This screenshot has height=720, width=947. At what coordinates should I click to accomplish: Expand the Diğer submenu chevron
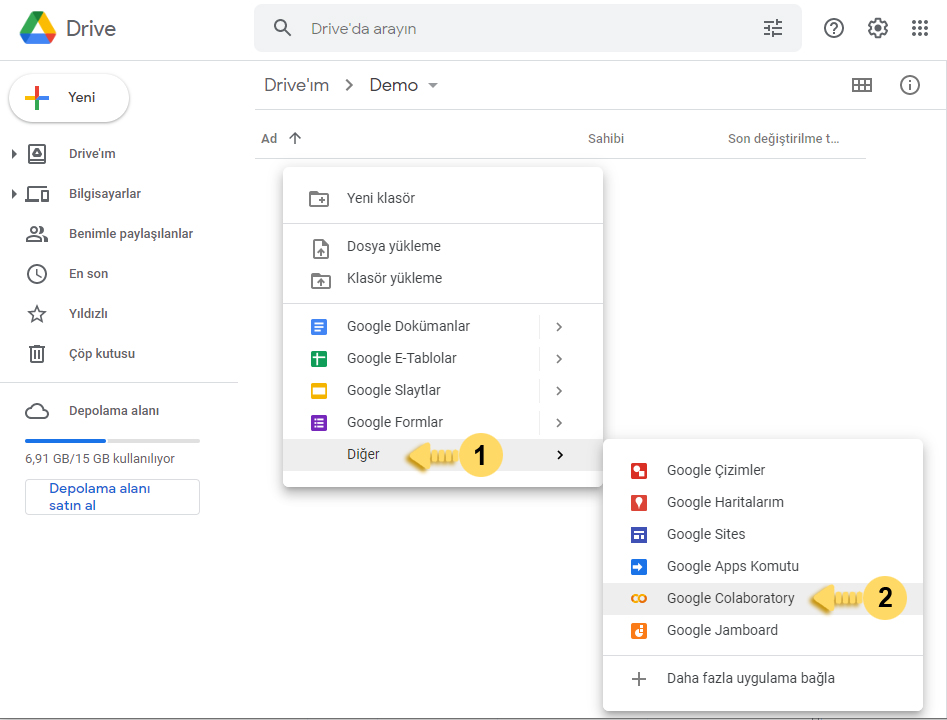(x=560, y=455)
